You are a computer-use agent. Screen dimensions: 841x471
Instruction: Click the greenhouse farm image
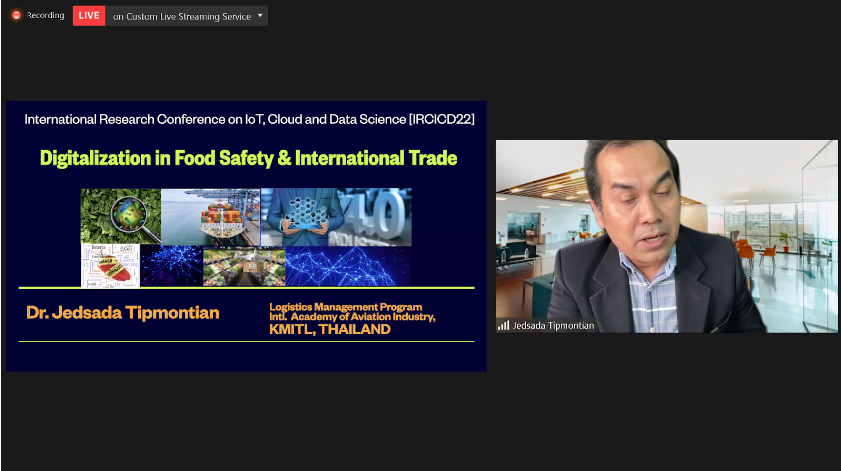click(244, 266)
